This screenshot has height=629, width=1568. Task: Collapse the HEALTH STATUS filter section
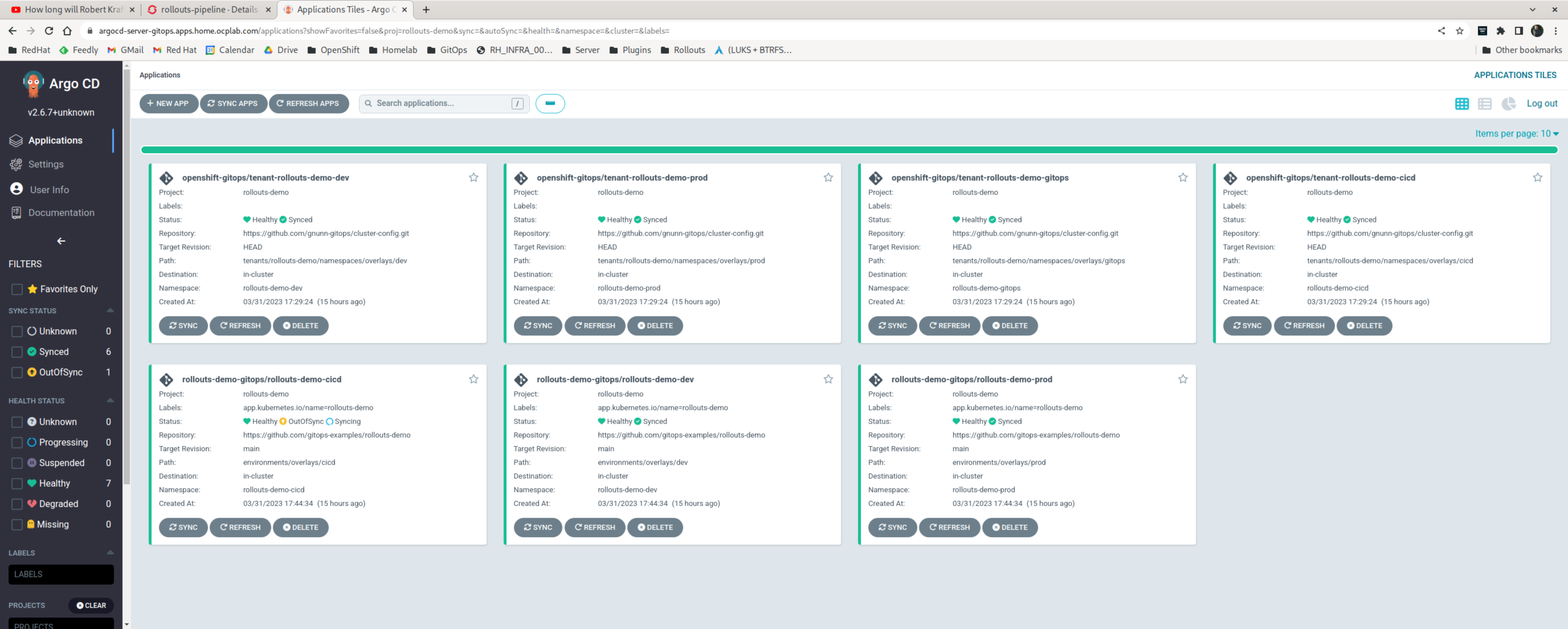point(110,400)
